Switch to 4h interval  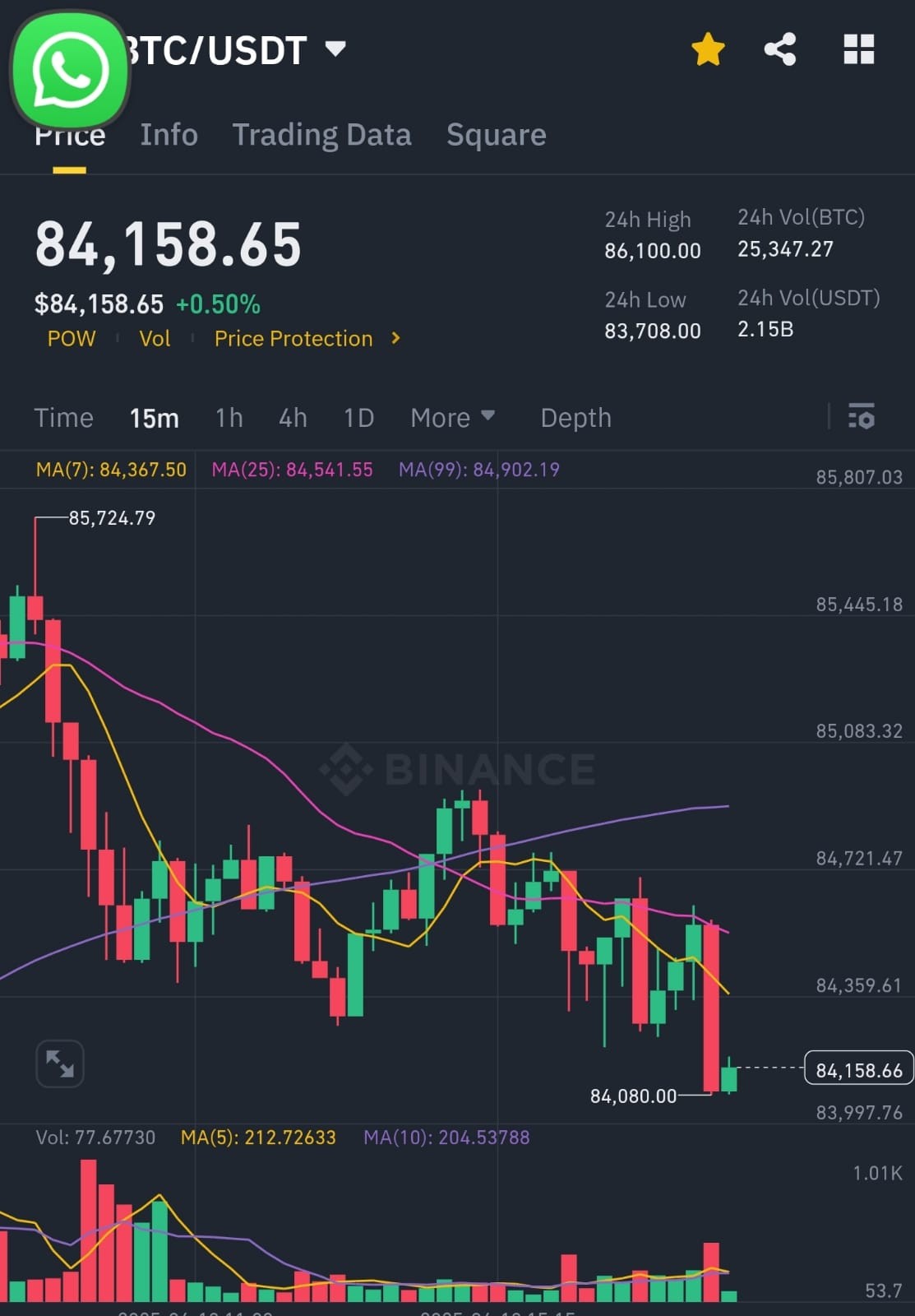[293, 418]
